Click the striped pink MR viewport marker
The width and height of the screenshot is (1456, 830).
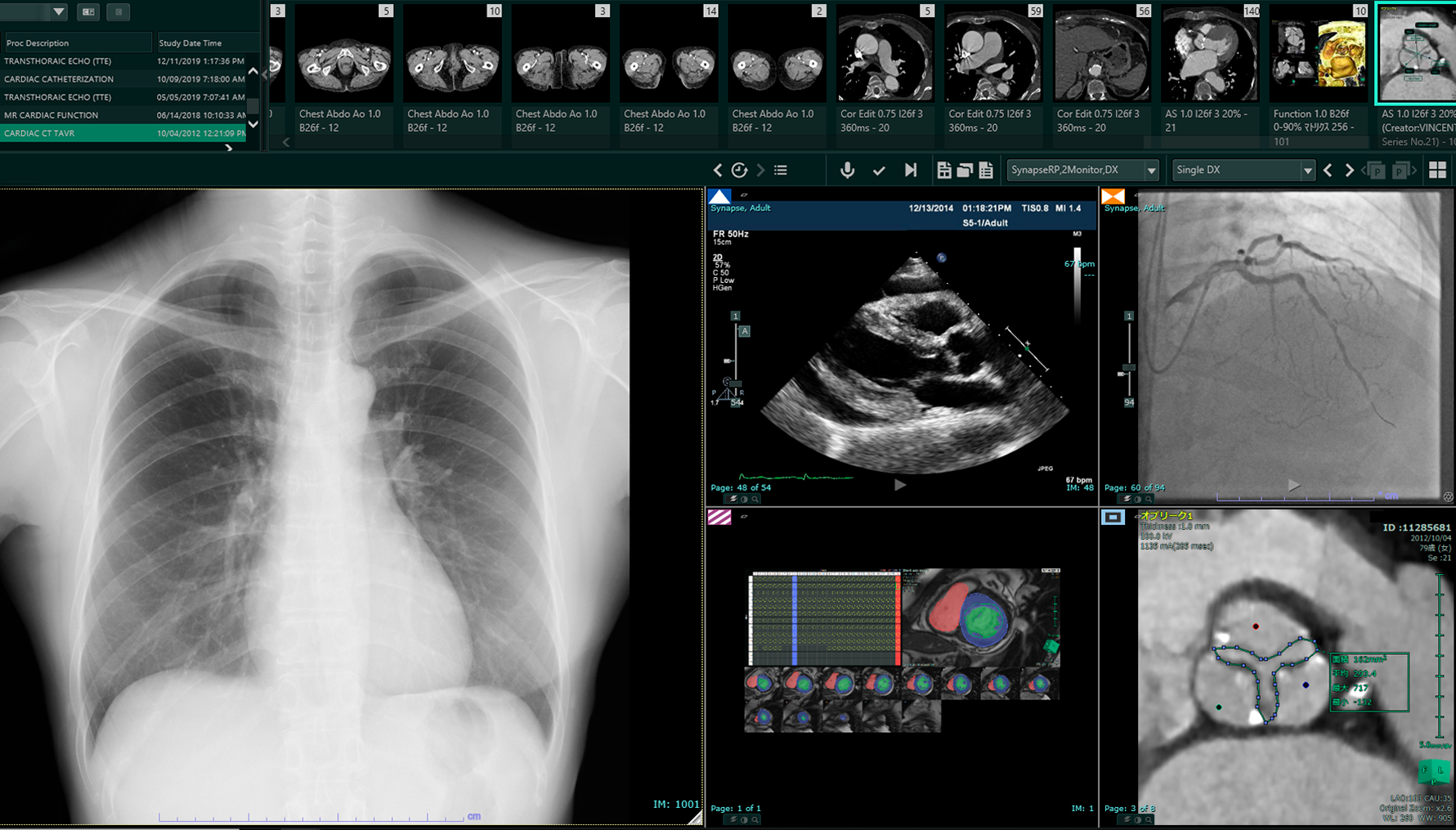[x=719, y=517]
